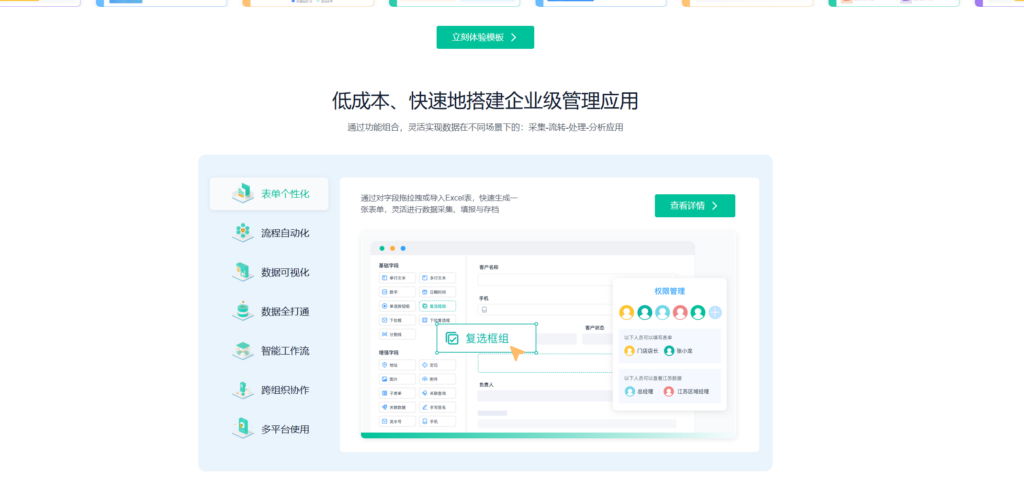Click the 跨组织协作 icon
This screenshot has width=1024, height=479.
[242, 390]
